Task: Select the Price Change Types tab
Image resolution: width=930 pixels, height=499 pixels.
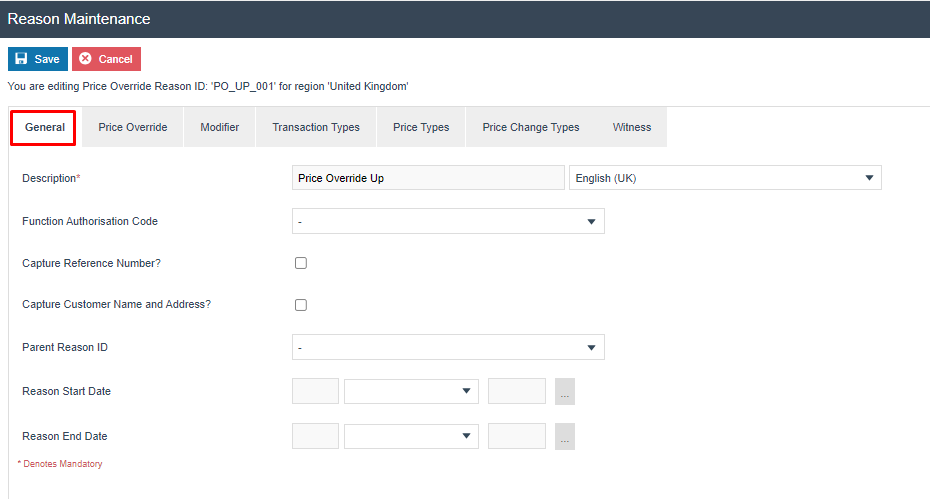Action: [x=531, y=127]
